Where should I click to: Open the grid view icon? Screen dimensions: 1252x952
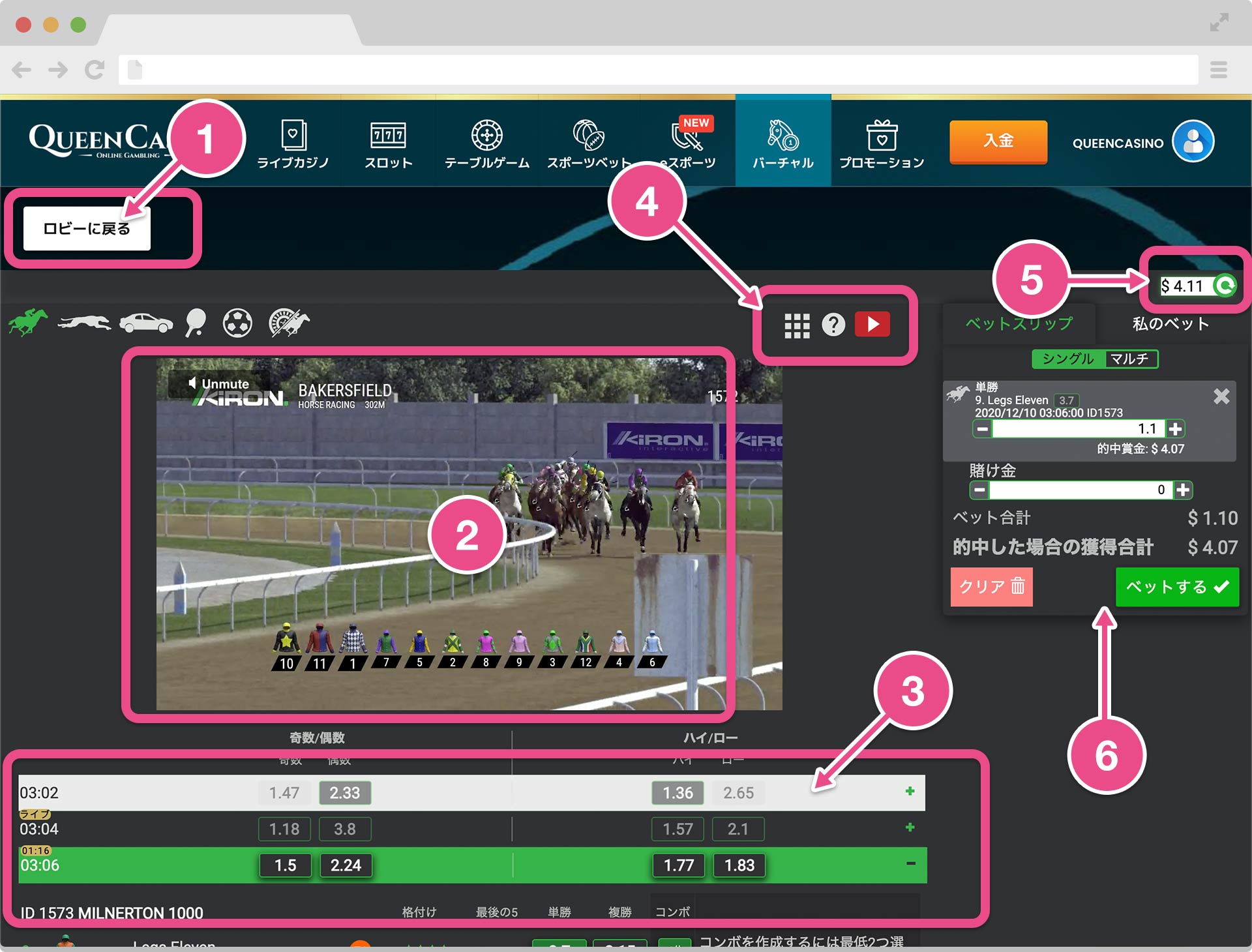[x=797, y=325]
